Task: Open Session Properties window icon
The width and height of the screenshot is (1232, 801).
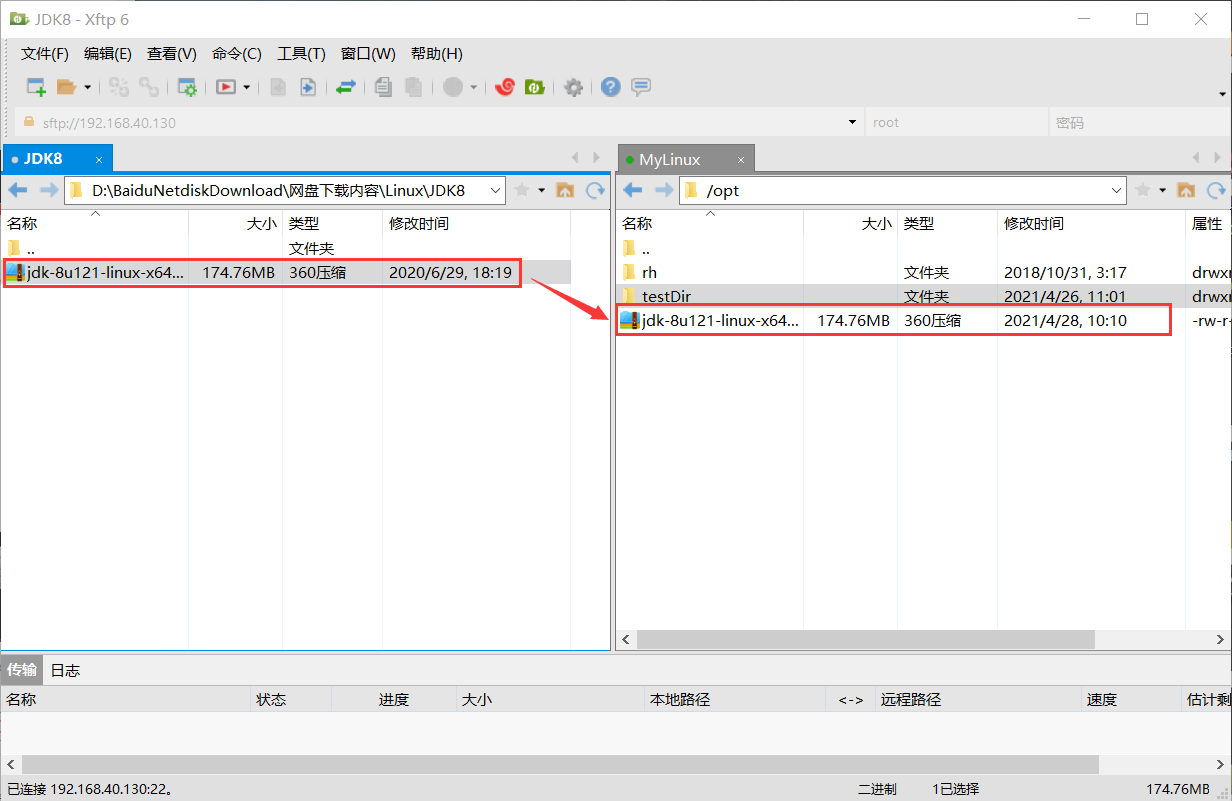Action: 187,87
